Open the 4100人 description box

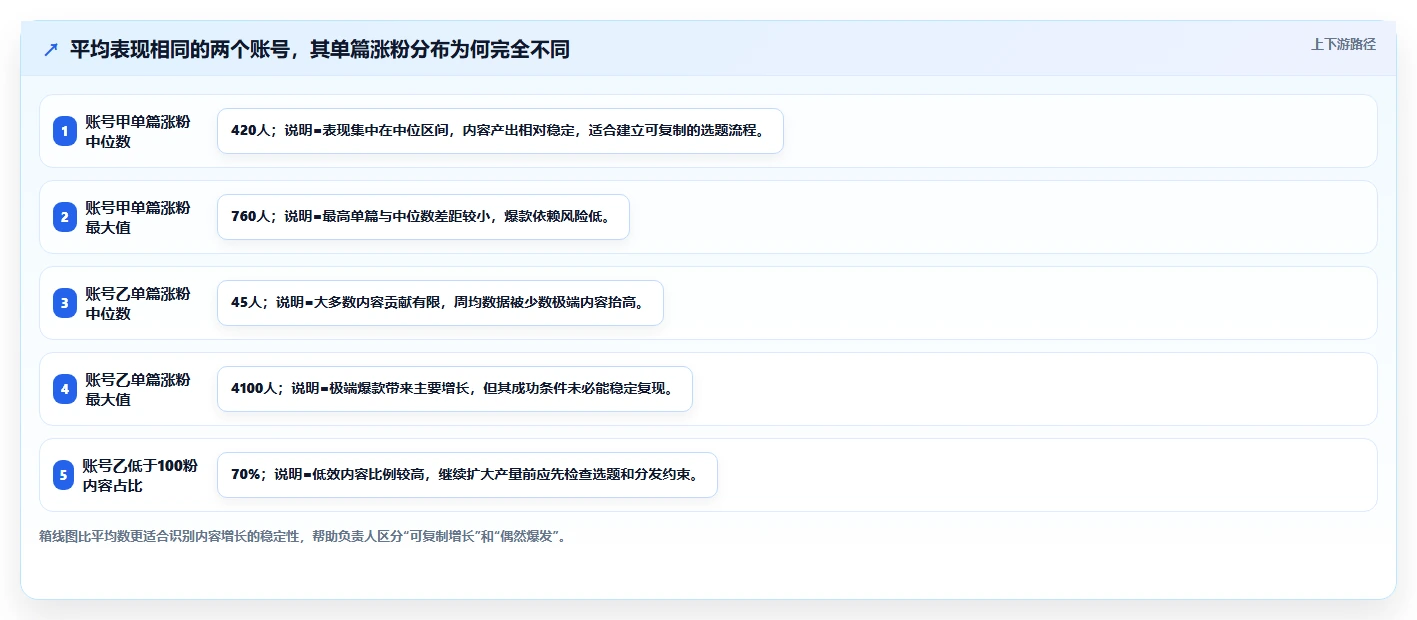pos(455,389)
